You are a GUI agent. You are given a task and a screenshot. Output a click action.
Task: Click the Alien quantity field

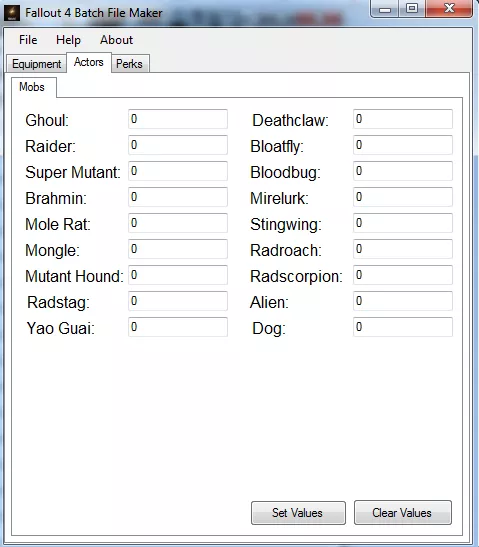(403, 301)
